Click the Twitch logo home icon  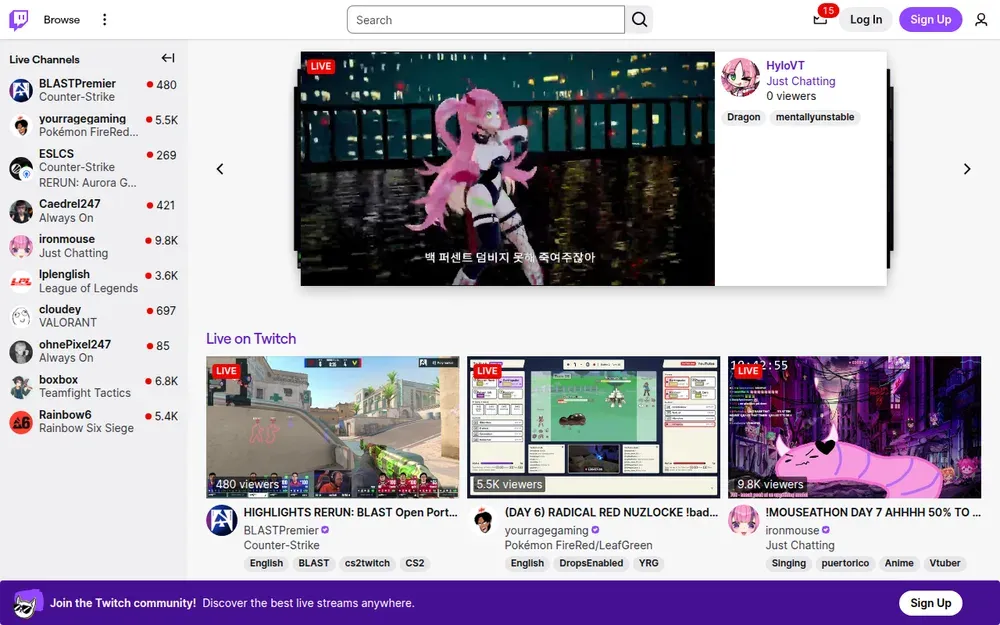18,20
